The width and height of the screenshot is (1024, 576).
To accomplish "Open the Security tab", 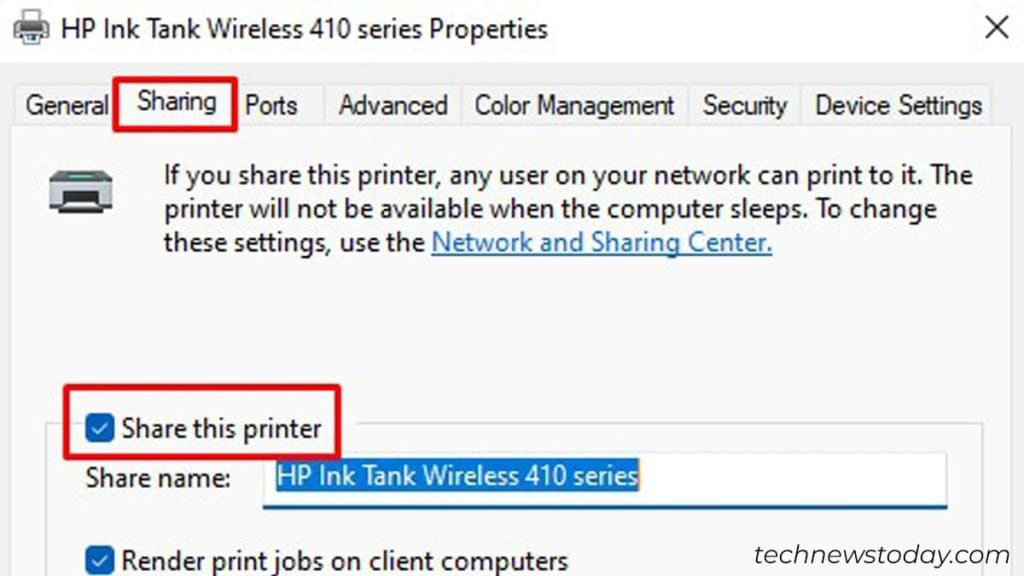I will 744,105.
